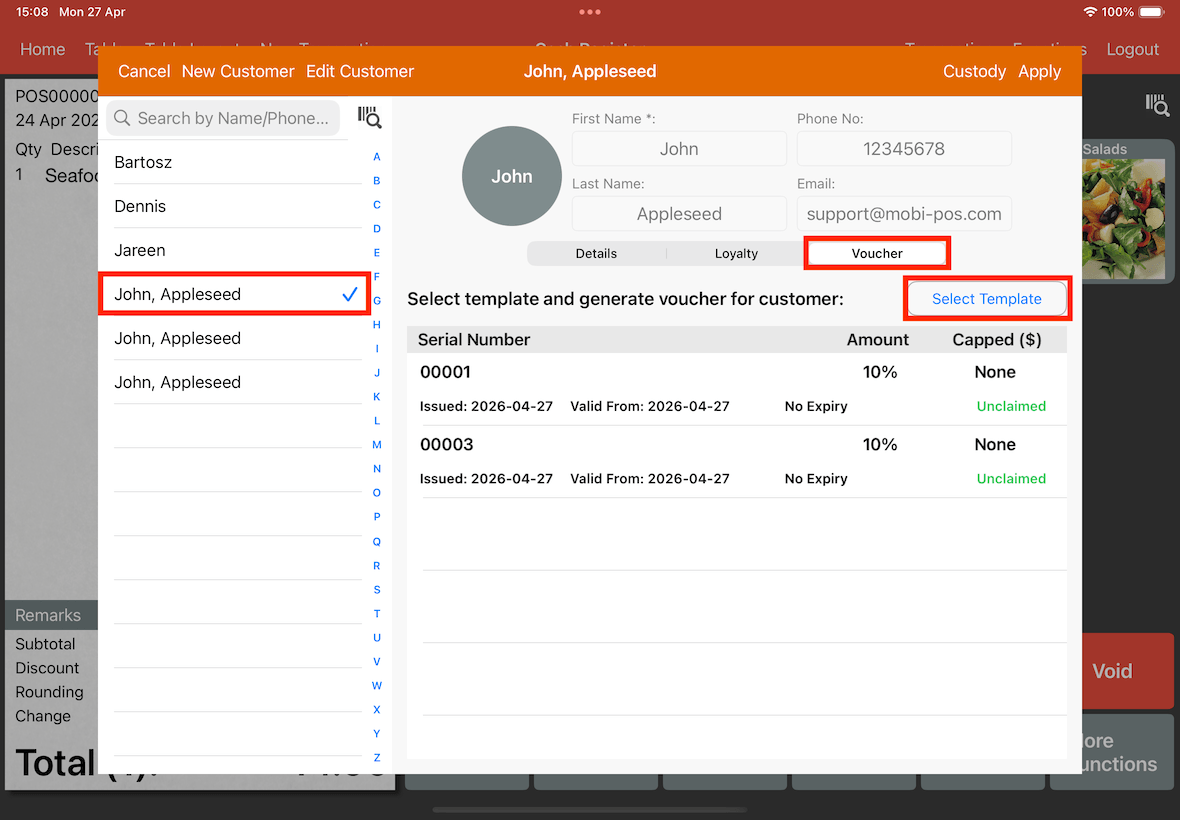Screen dimensions: 1180x820
Task: Click Logout in the top bar
Action: point(1132,50)
